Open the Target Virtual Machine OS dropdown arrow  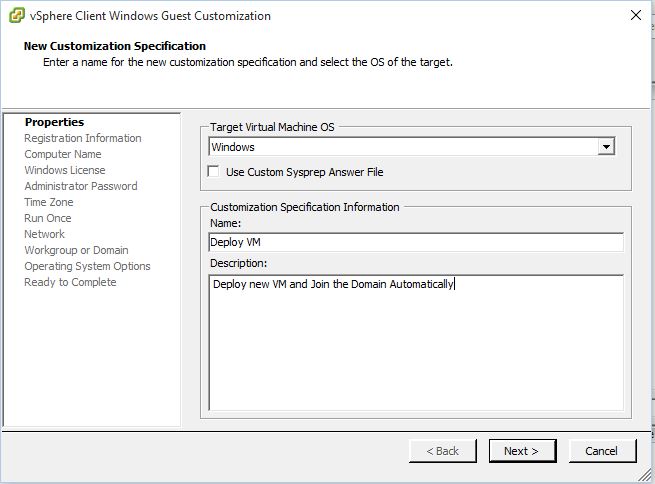pyautogui.click(x=606, y=147)
